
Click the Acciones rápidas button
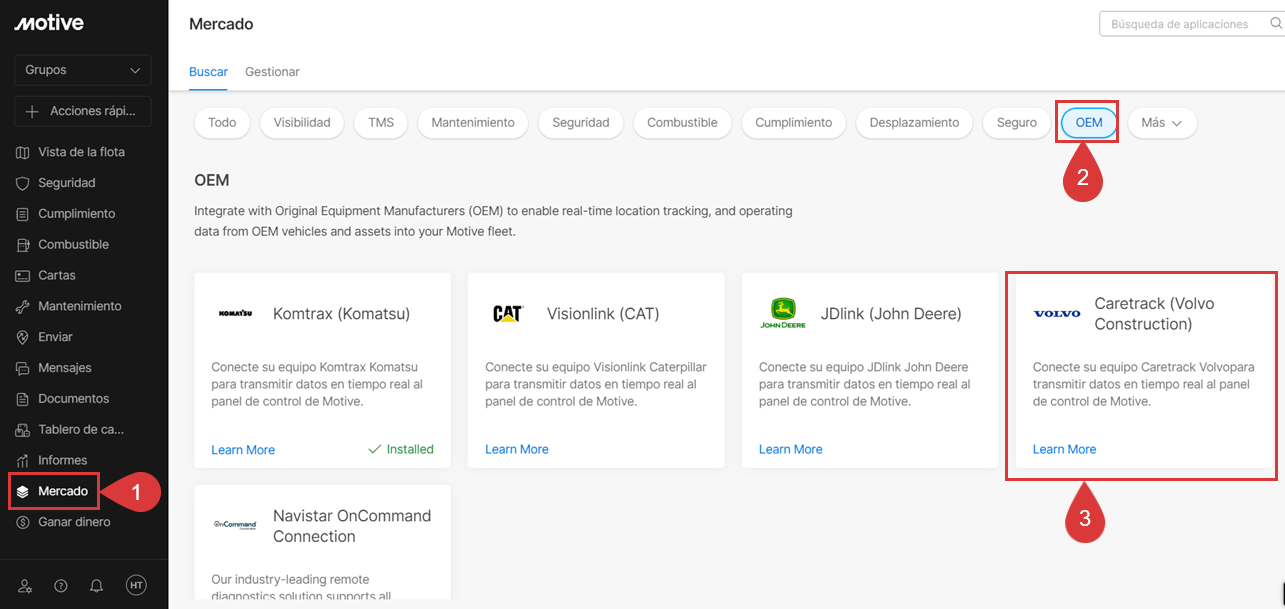pyautogui.click(x=83, y=111)
